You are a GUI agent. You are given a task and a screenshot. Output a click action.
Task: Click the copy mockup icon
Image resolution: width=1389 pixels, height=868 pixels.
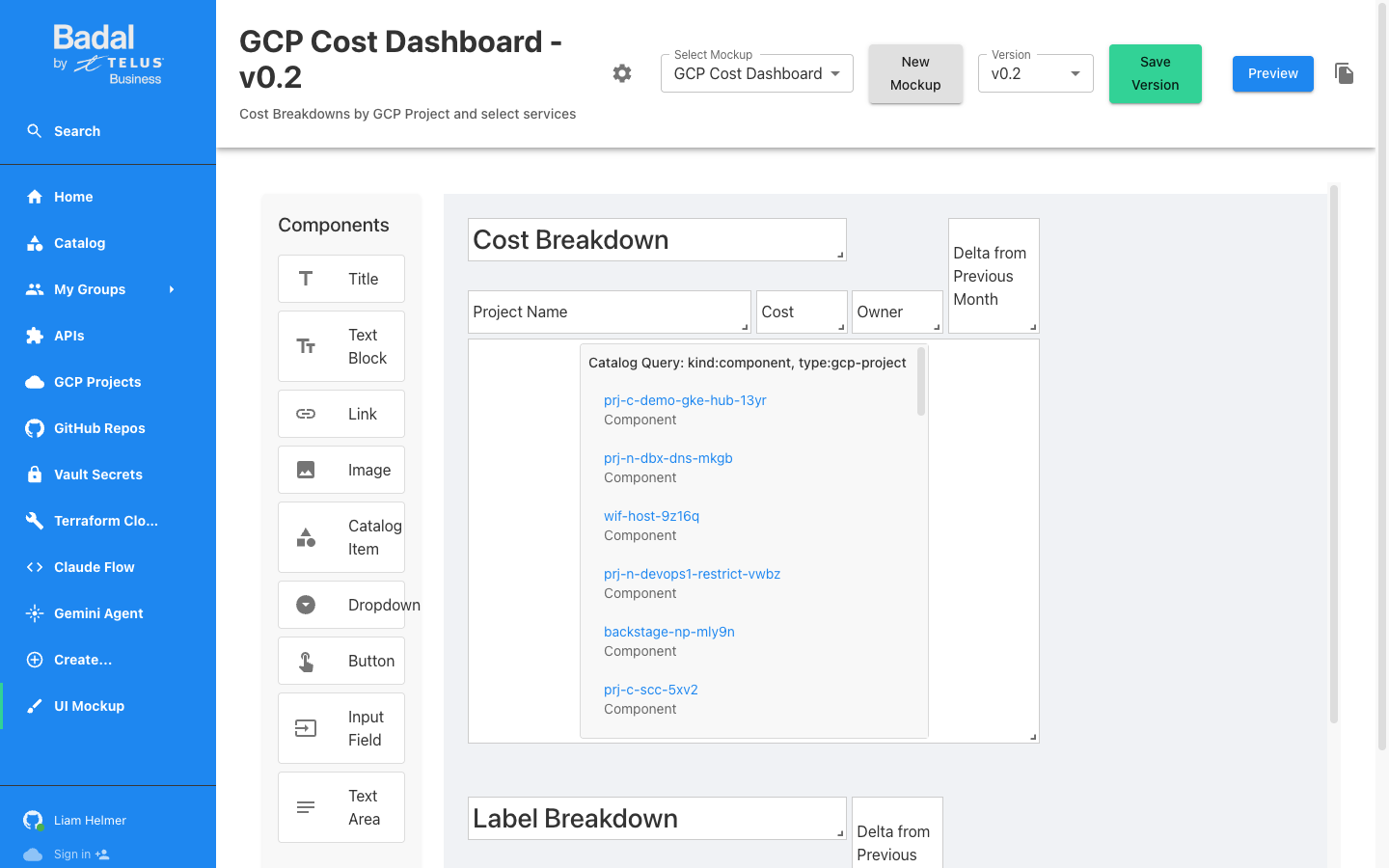point(1344,73)
